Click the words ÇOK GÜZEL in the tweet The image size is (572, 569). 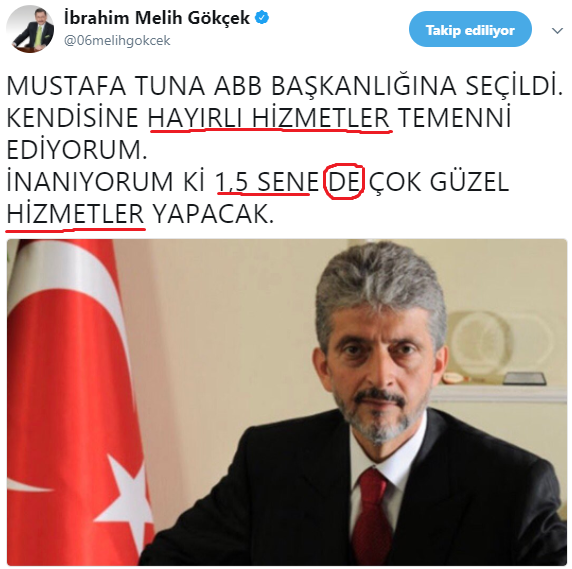coord(439,182)
